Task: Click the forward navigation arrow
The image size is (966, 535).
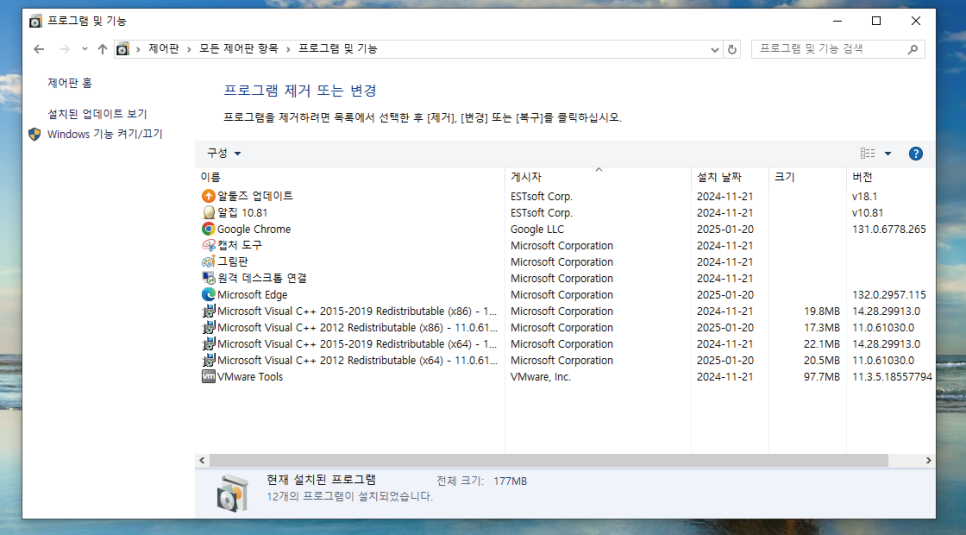Action: (64, 49)
